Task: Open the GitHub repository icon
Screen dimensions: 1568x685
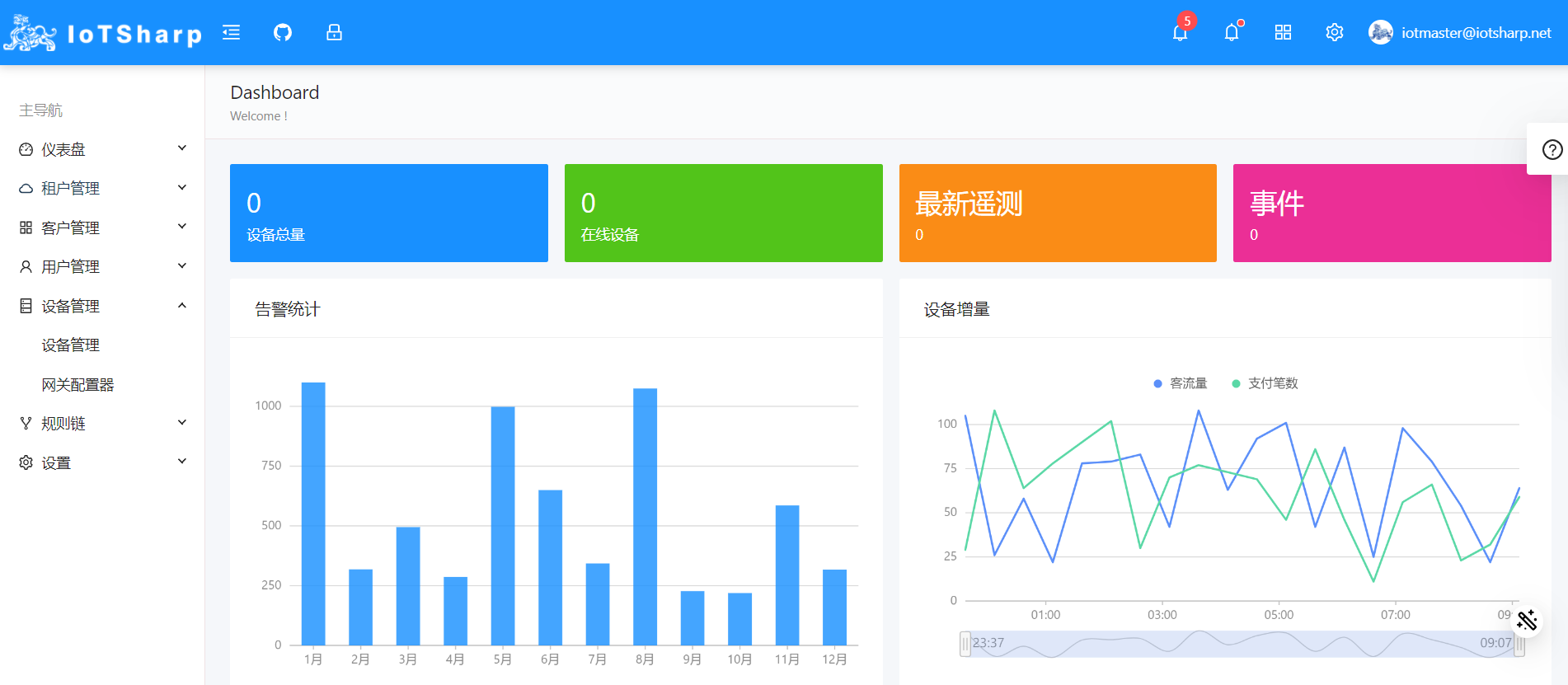Action: pos(283,32)
